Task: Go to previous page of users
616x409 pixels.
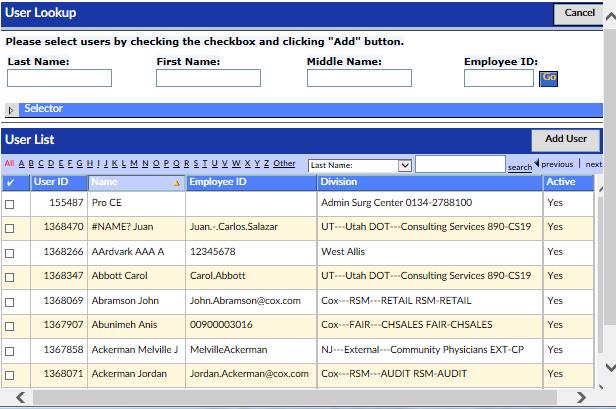Action: (x=556, y=164)
